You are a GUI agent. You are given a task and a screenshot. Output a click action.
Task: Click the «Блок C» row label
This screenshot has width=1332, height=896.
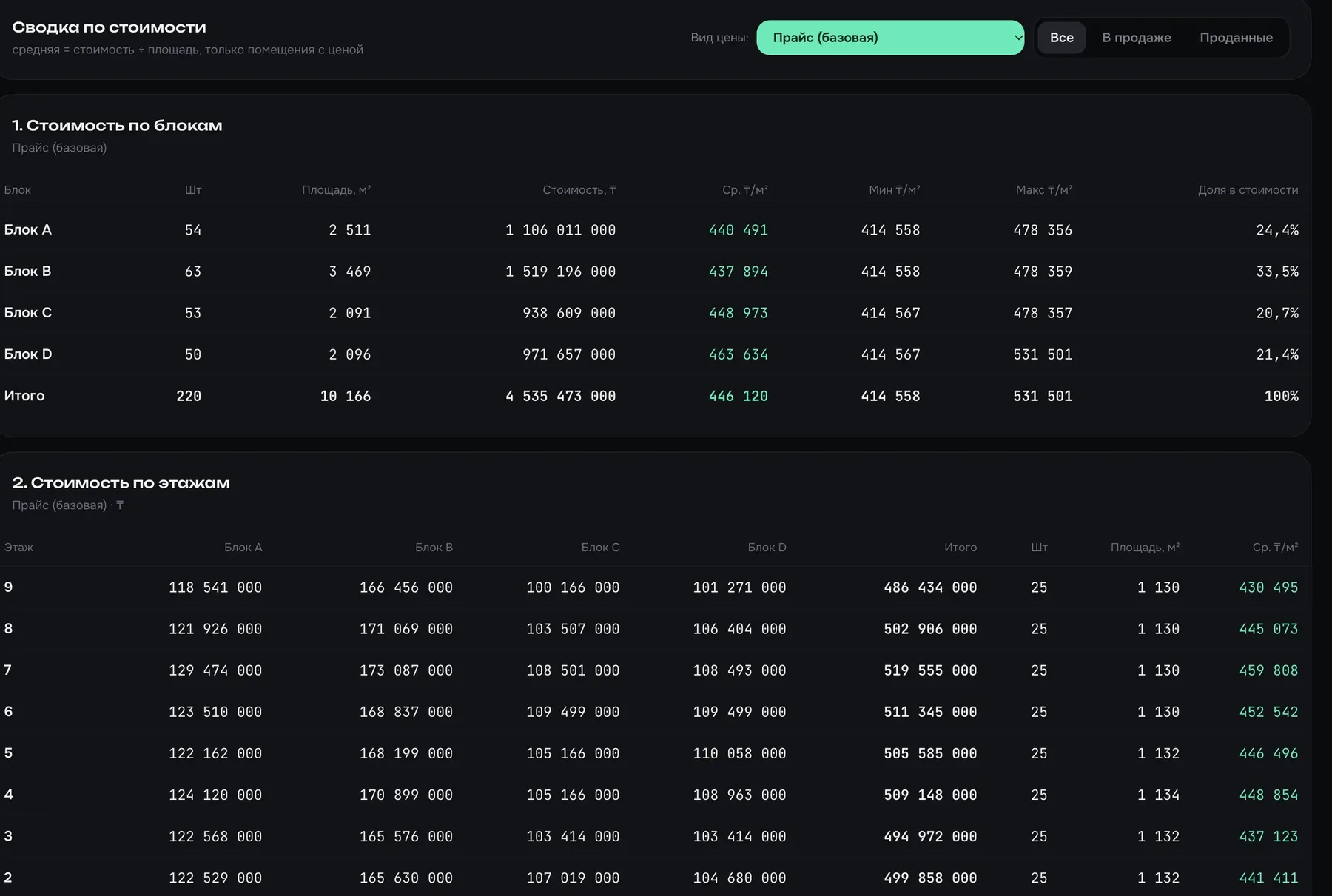pyautogui.click(x=28, y=313)
